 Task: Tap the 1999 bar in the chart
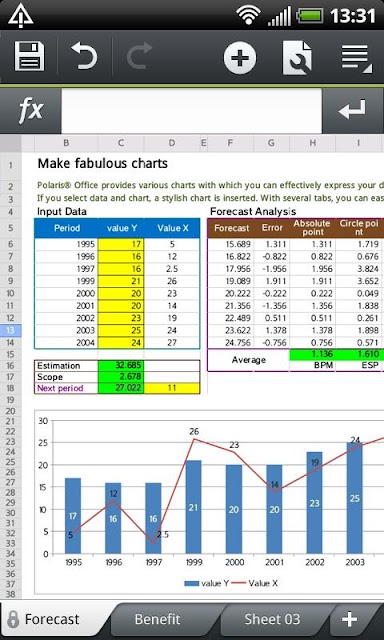(x=193, y=507)
